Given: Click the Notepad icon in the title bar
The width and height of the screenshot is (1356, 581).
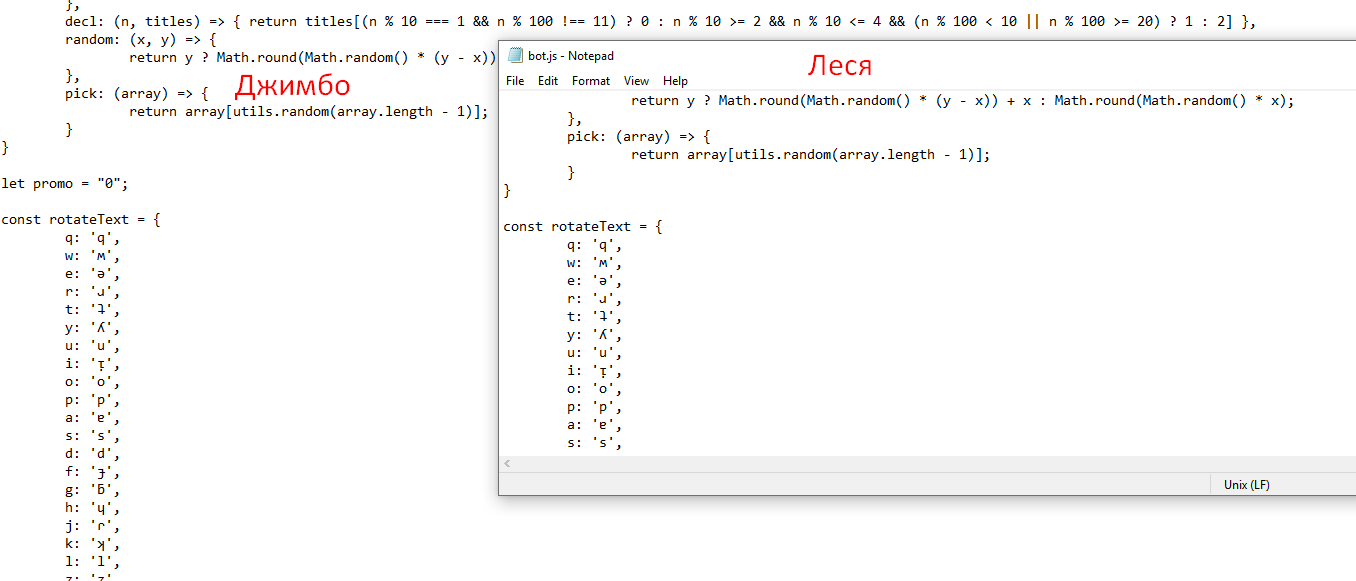Looking at the screenshot, I should (x=515, y=56).
